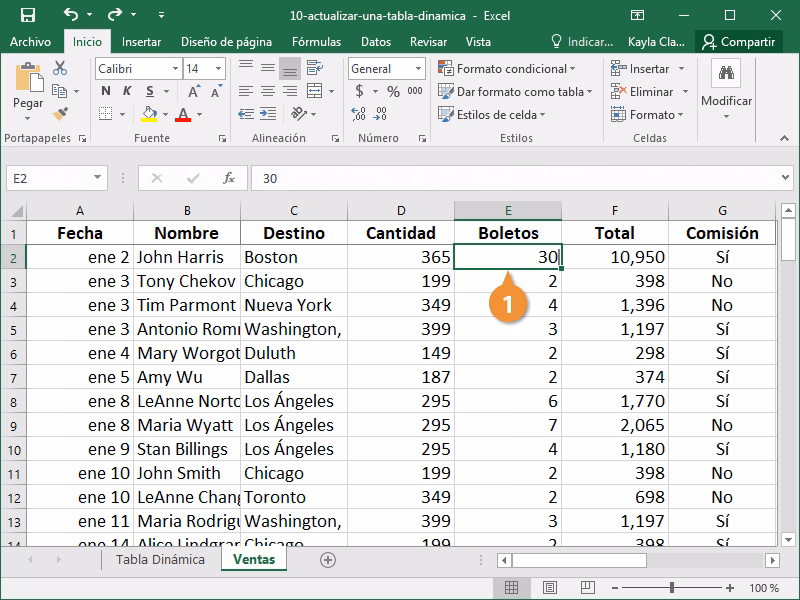
Task: Align text to middle
Action: [268, 68]
